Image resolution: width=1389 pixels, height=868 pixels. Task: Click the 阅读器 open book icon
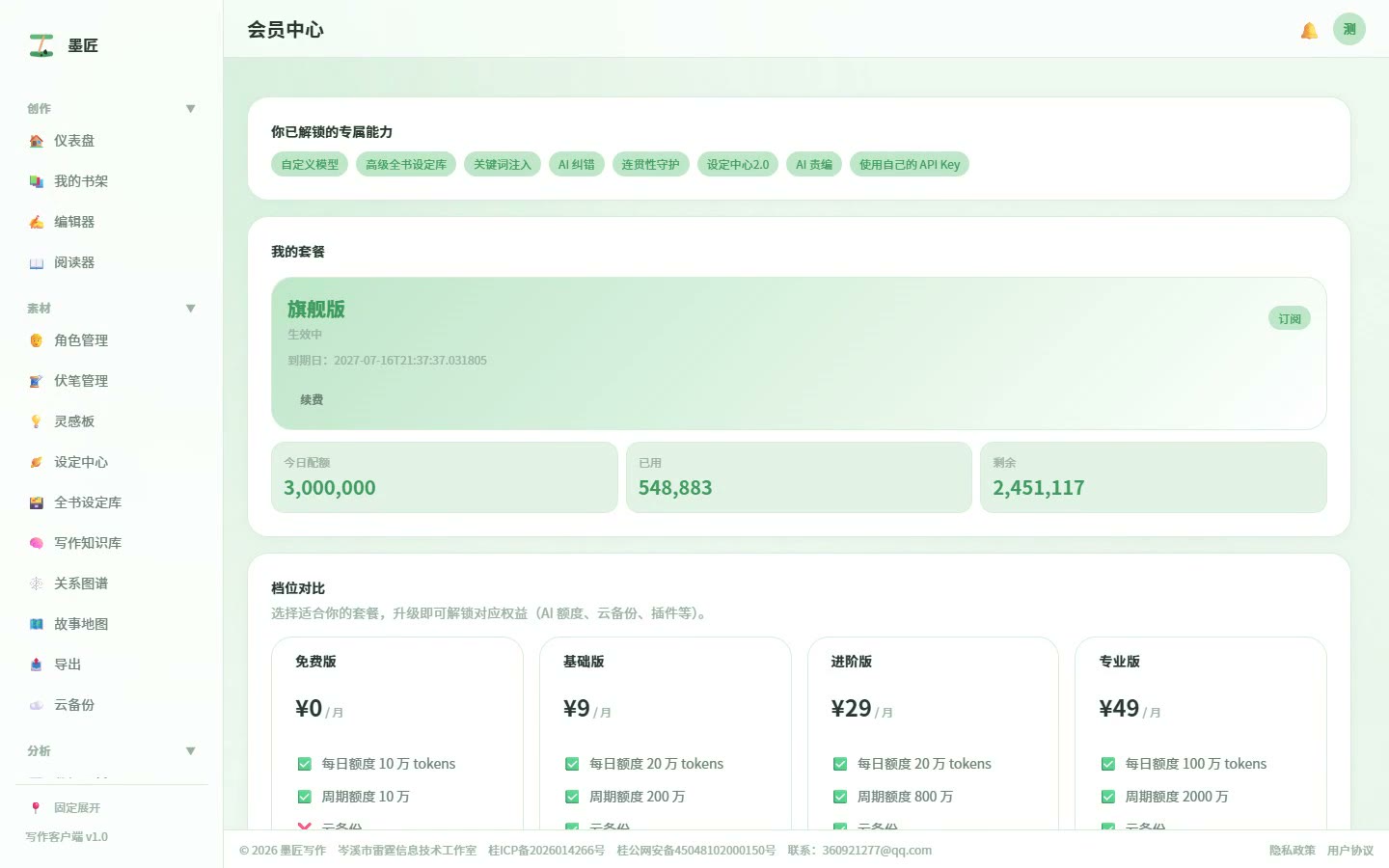pos(36,262)
